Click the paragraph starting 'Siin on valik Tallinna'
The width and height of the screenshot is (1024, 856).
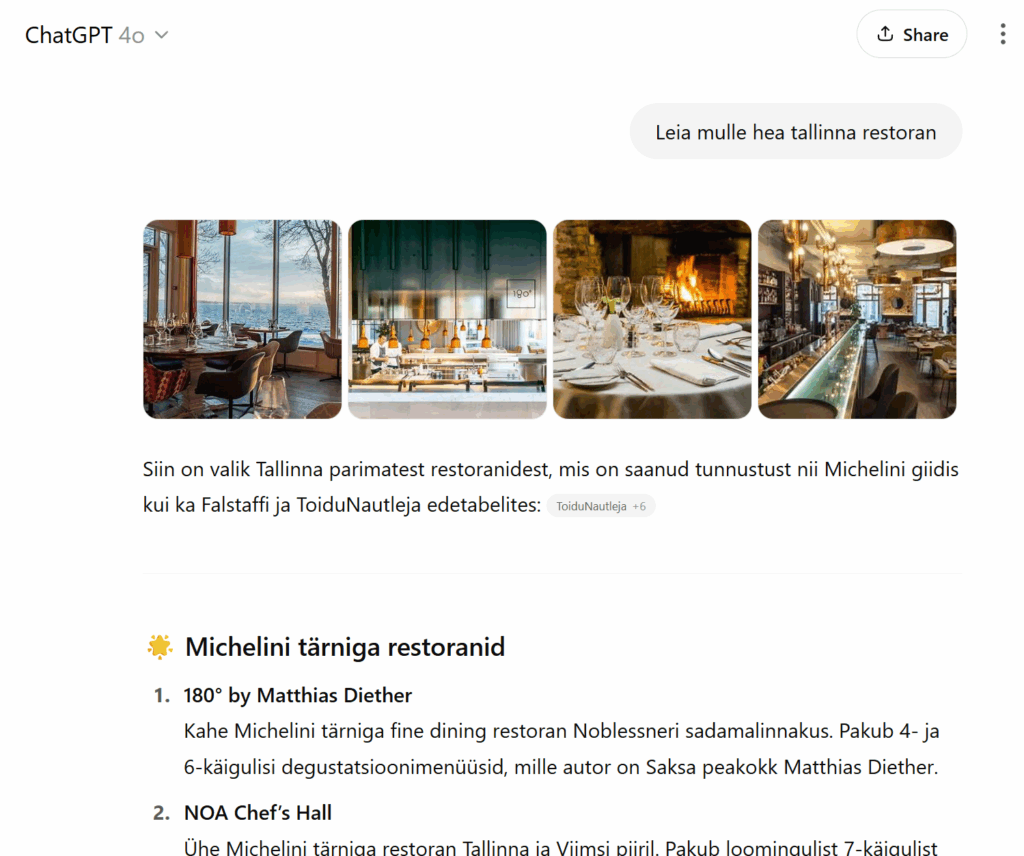(551, 487)
